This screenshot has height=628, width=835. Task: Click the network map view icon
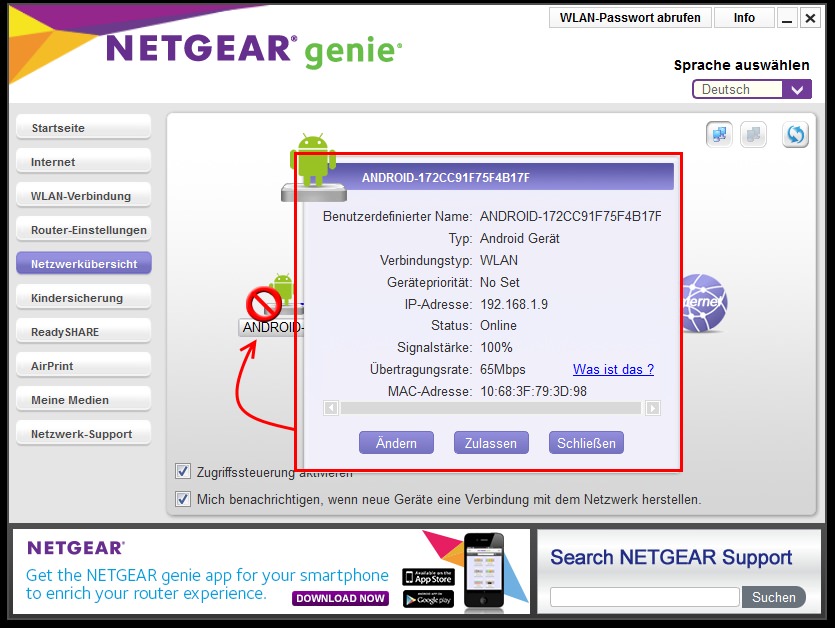tap(719, 134)
